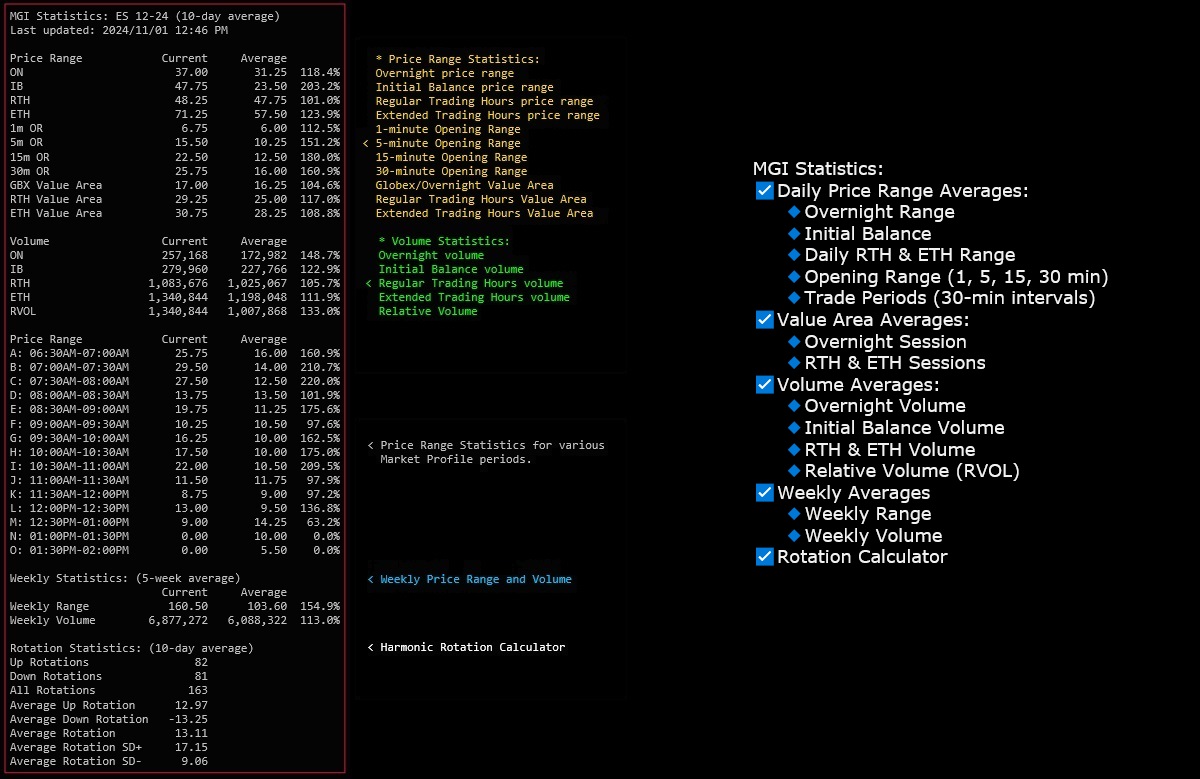Viewport: 1200px width, 779px height.
Task: Click the 'GBX Value Area' row label
Action: [x=56, y=185]
